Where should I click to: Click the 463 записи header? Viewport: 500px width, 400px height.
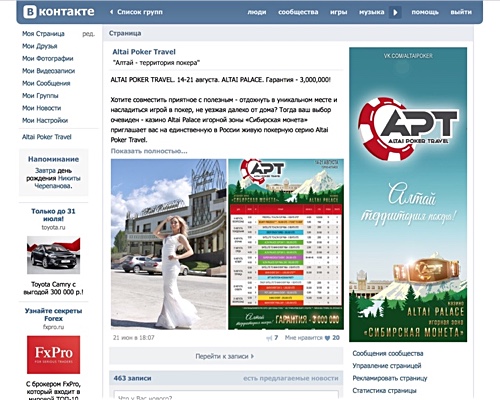[x=132, y=378]
